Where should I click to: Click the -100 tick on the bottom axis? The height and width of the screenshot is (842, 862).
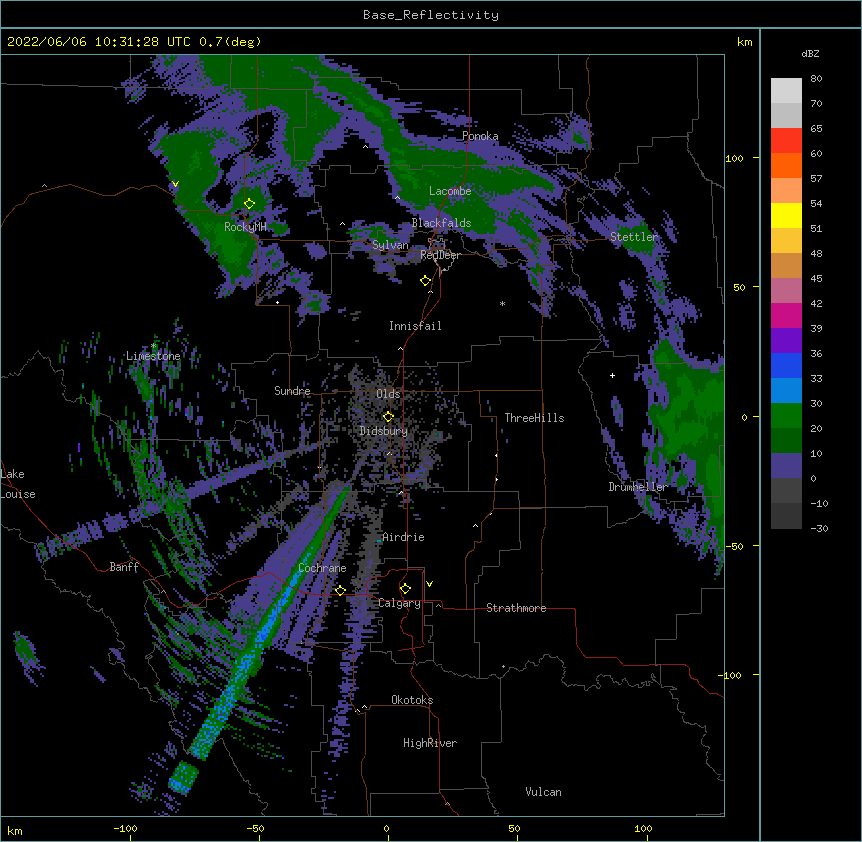pyautogui.click(x=125, y=828)
